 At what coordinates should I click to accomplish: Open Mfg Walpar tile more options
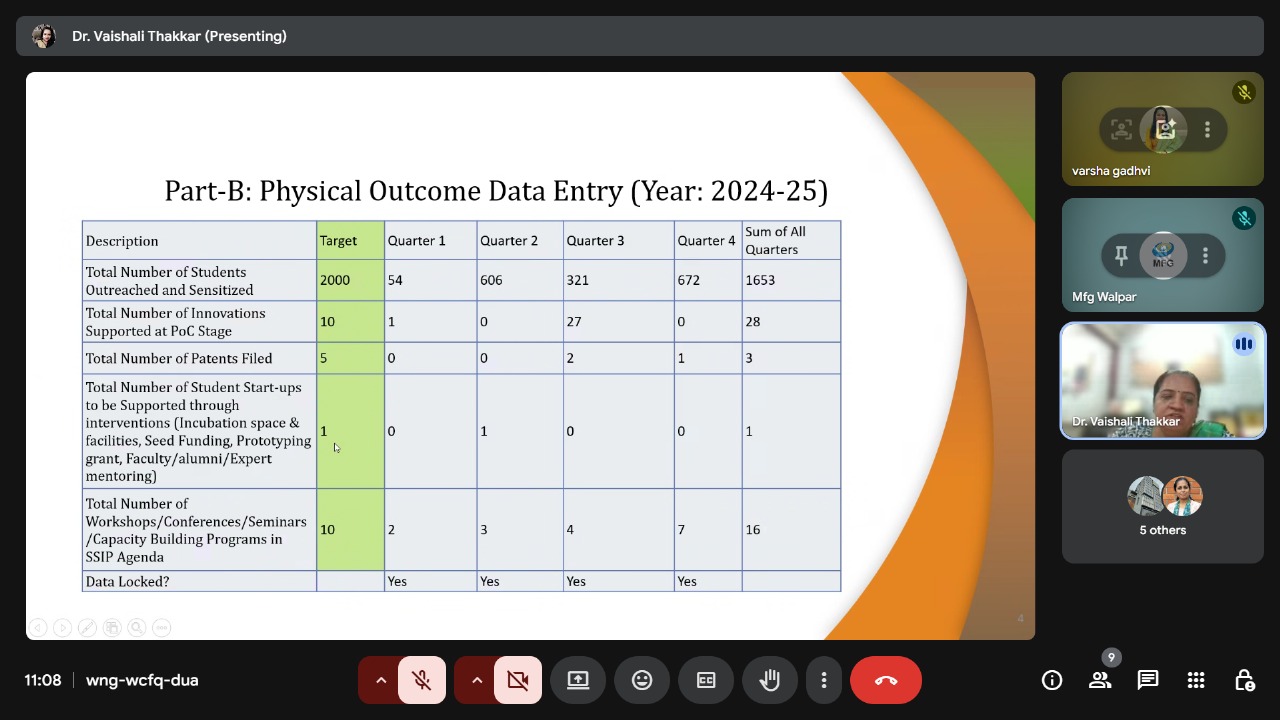1205,256
